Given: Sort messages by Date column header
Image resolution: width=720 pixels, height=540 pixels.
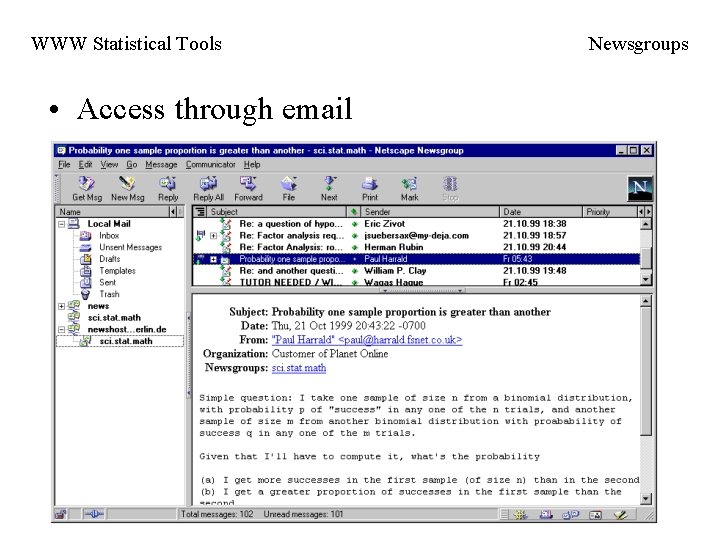Looking at the screenshot, I should tap(540, 212).
